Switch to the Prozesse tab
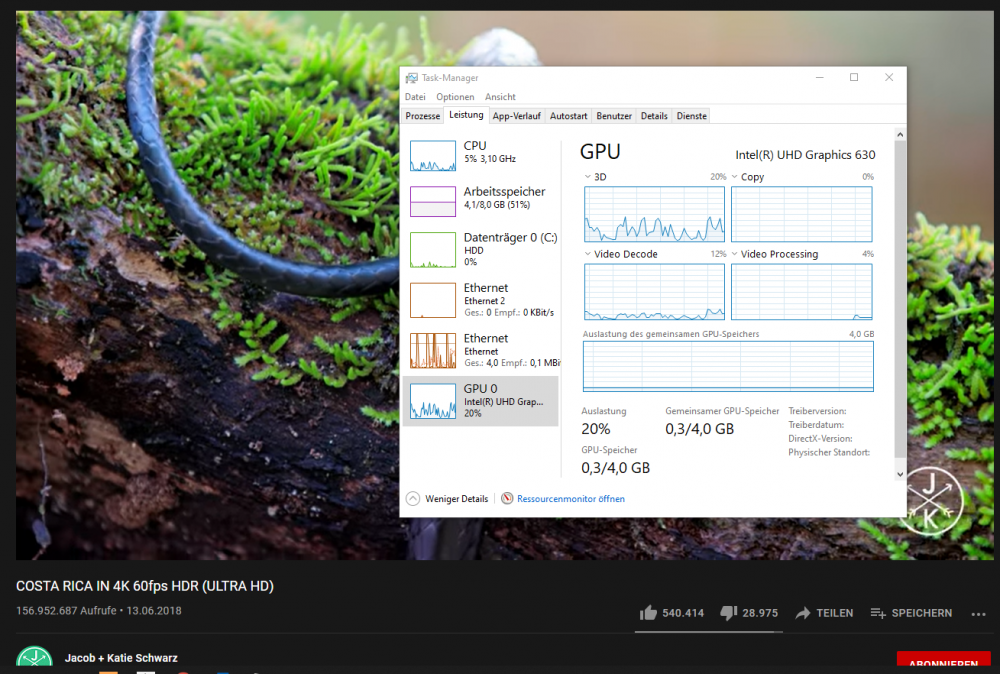 pyautogui.click(x=423, y=116)
